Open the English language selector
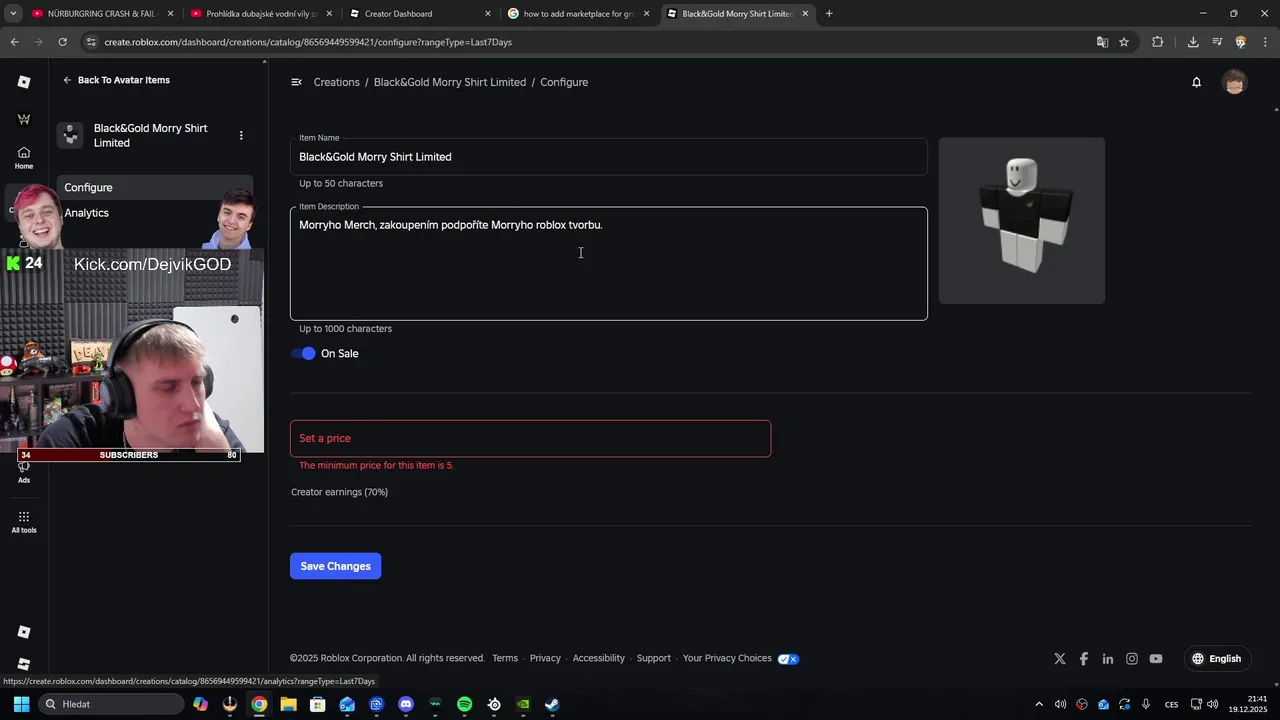1280x720 pixels. 1217,659
